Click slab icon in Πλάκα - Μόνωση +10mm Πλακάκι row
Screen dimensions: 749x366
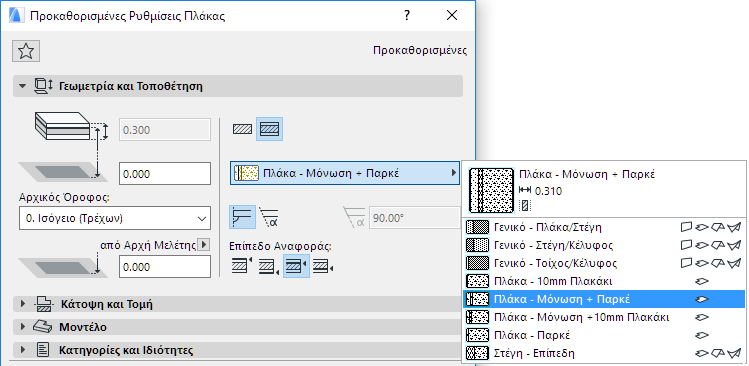702,318
